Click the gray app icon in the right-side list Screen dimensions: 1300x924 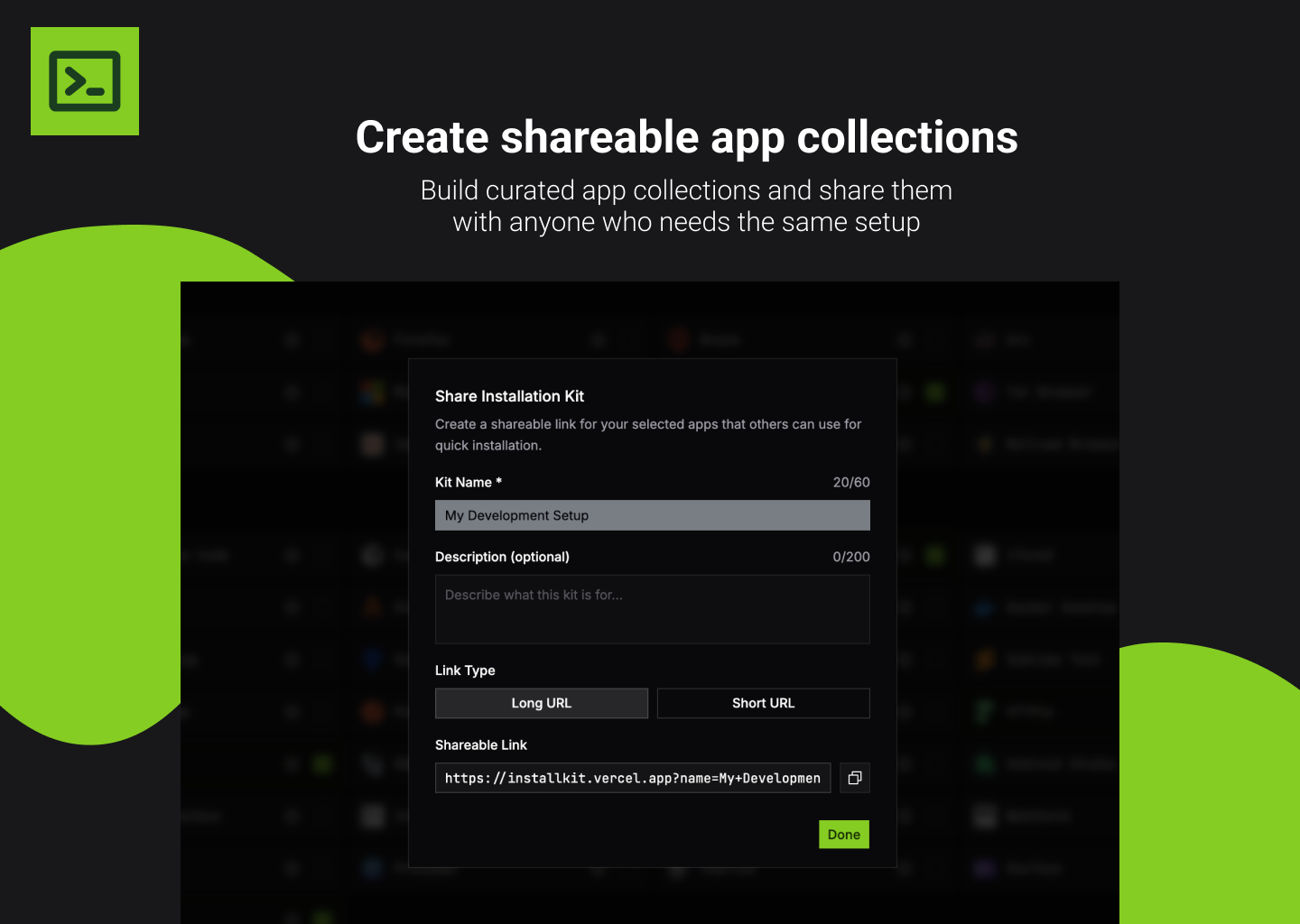tap(984, 816)
